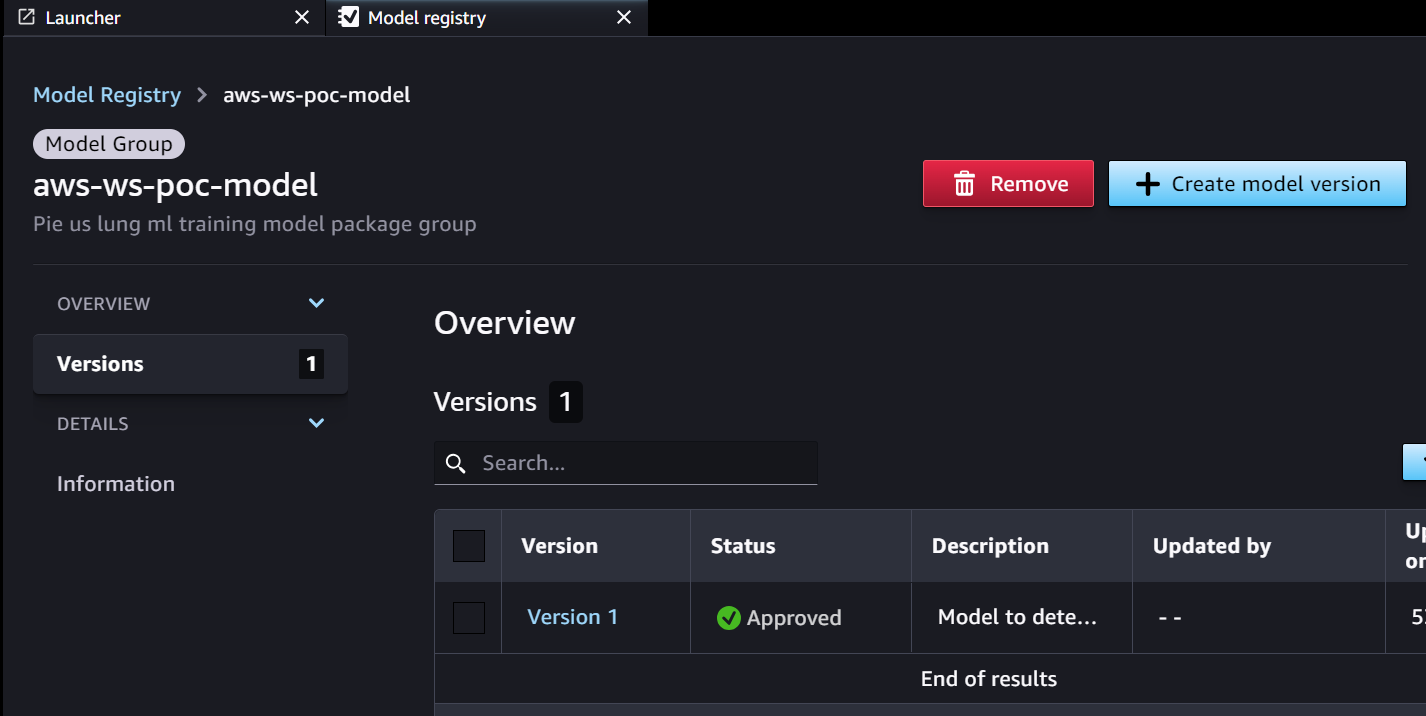Click Create model version button
The image size is (1426, 716).
click(x=1257, y=184)
